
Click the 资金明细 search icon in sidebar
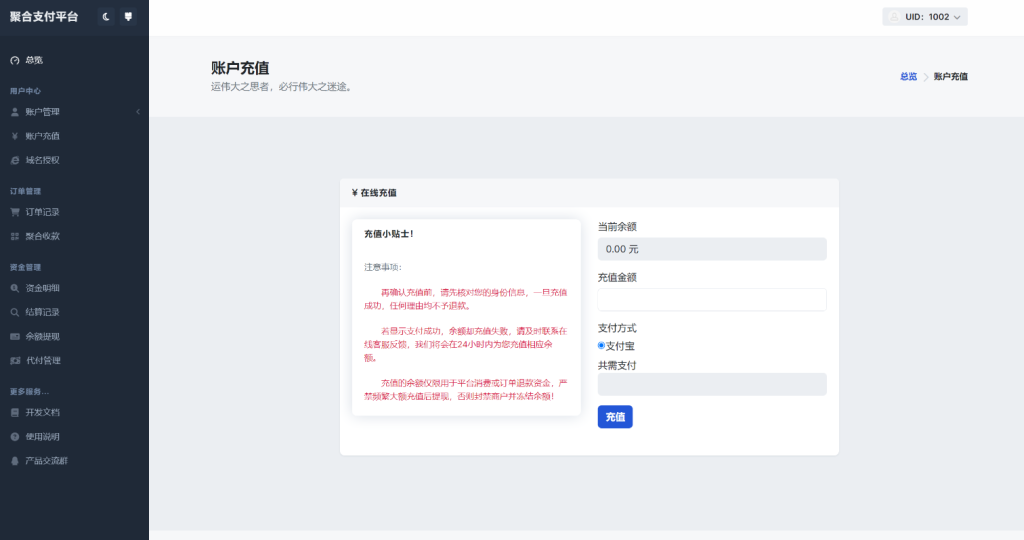14,288
